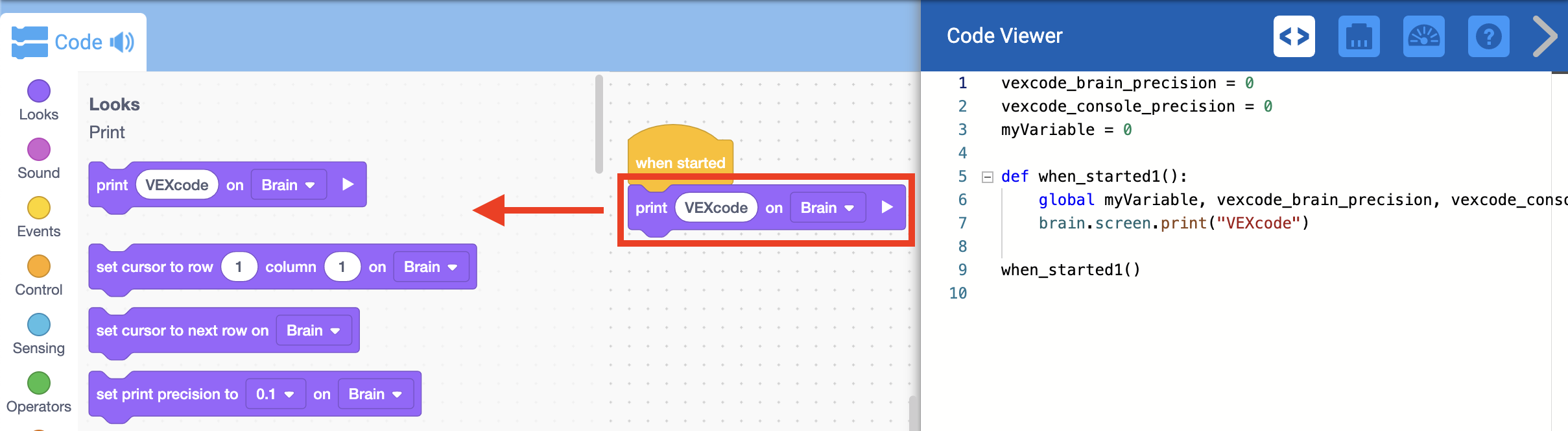
Task: Toggle the code view with the <> icon
Action: (1294, 37)
